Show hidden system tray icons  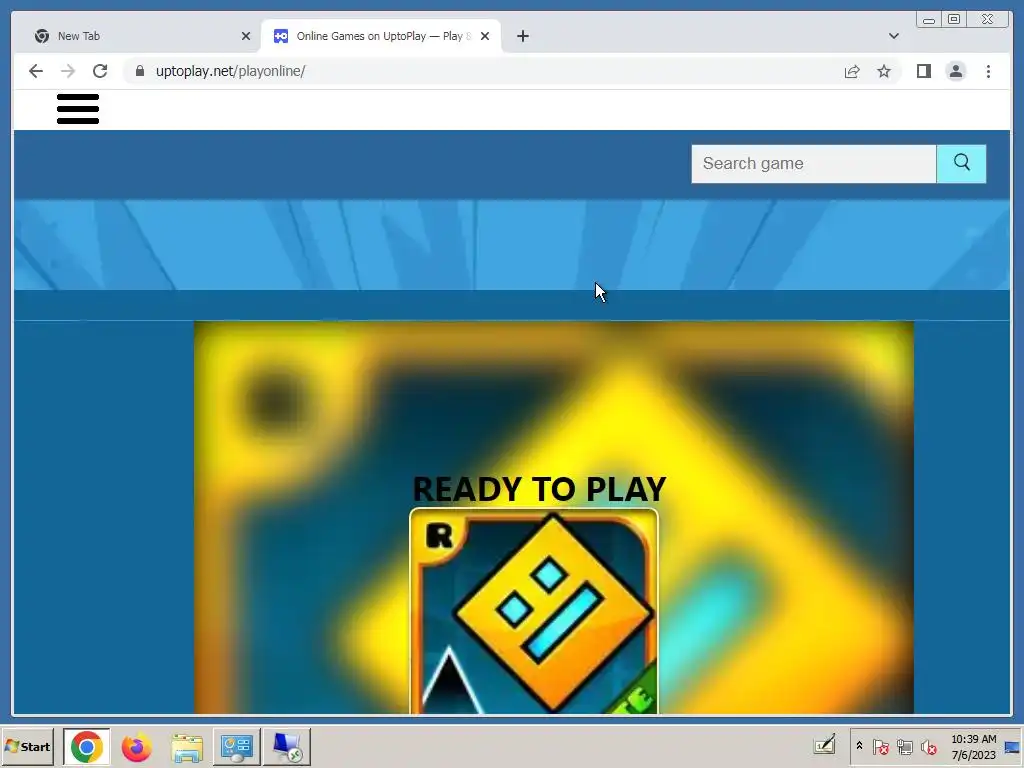[x=859, y=746]
